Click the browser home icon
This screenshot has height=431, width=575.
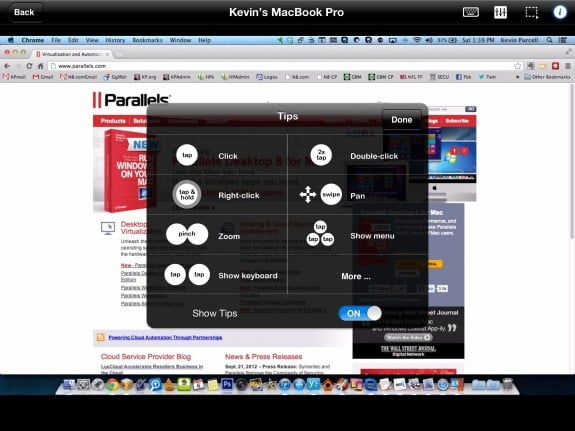coord(41,66)
